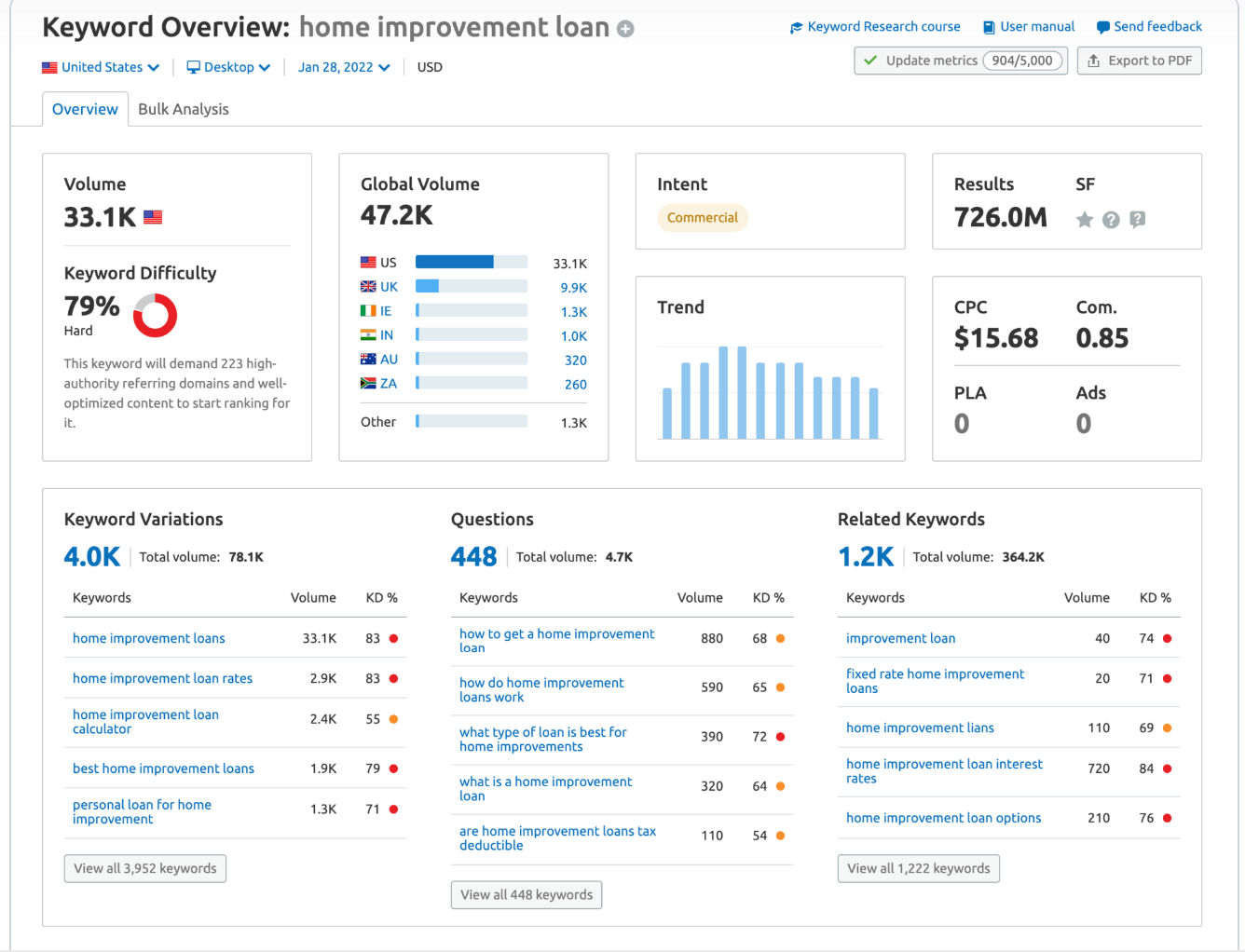Click the 0.85 Com. value
Screen dimensions: 1245x952
(1102, 338)
